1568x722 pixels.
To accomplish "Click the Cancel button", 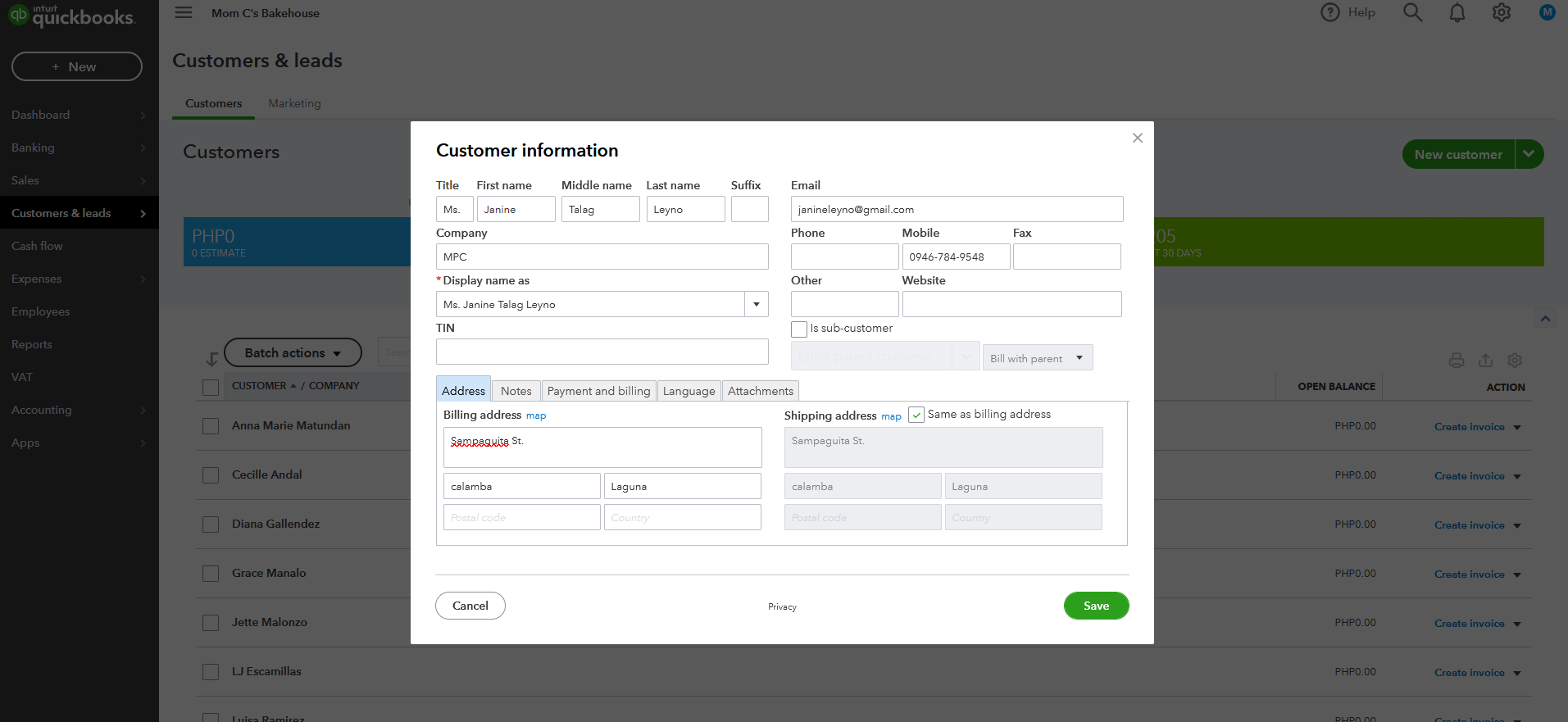I will click(470, 606).
